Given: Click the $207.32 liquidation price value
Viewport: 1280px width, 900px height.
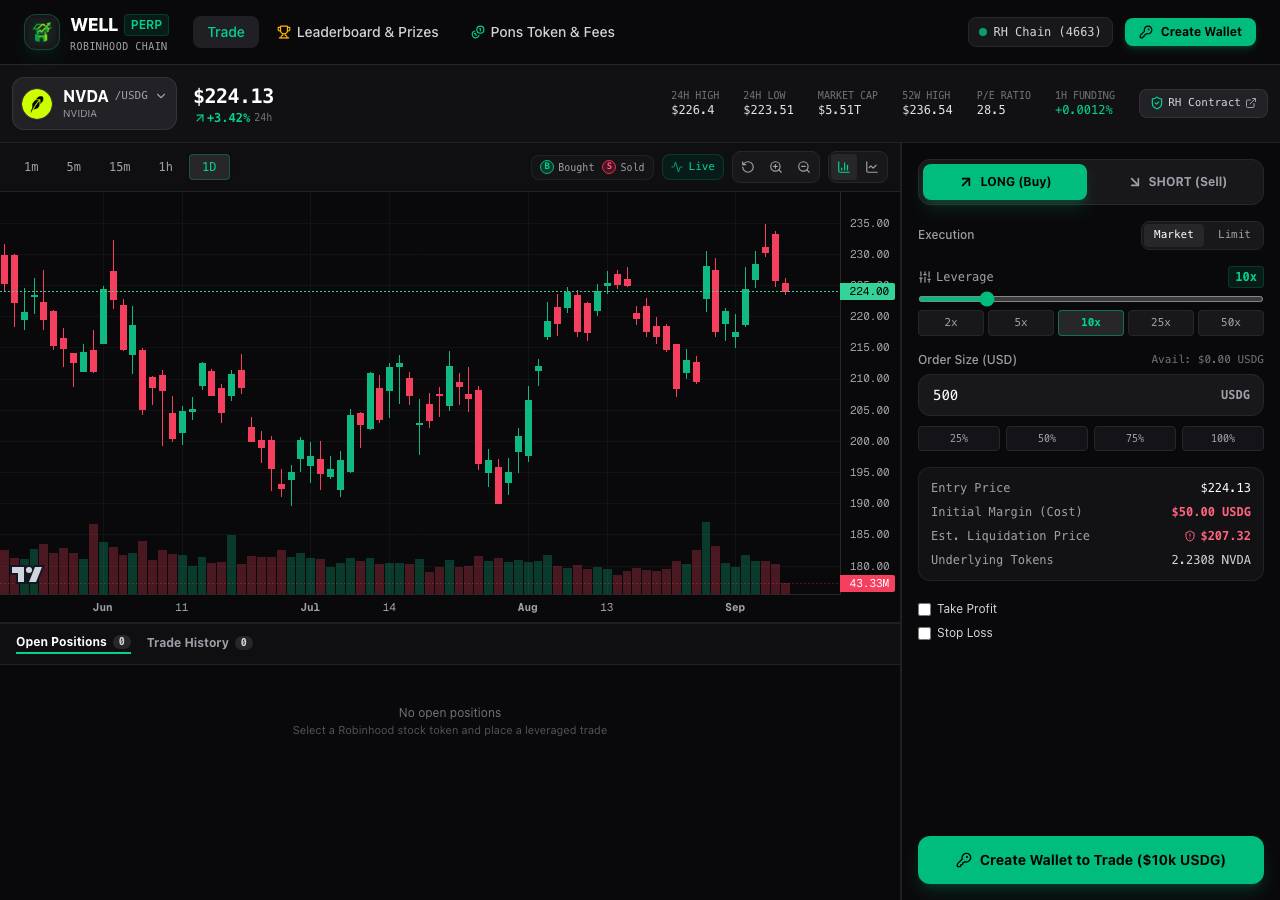Looking at the screenshot, I should pyautogui.click(x=1226, y=536).
